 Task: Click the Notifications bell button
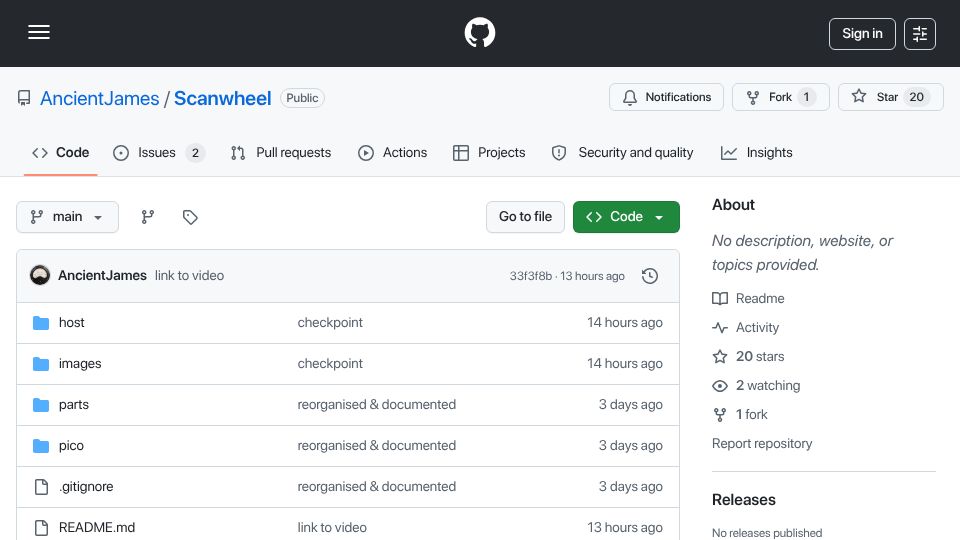pyautogui.click(x=666, y=97)
